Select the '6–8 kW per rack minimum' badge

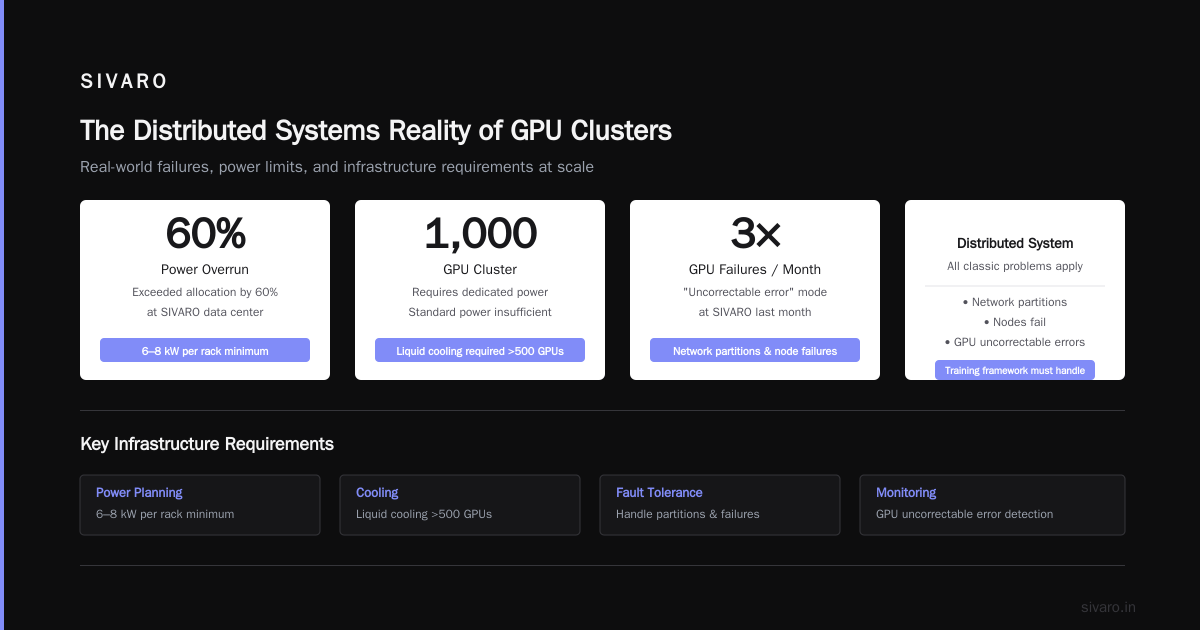point(205,350)
